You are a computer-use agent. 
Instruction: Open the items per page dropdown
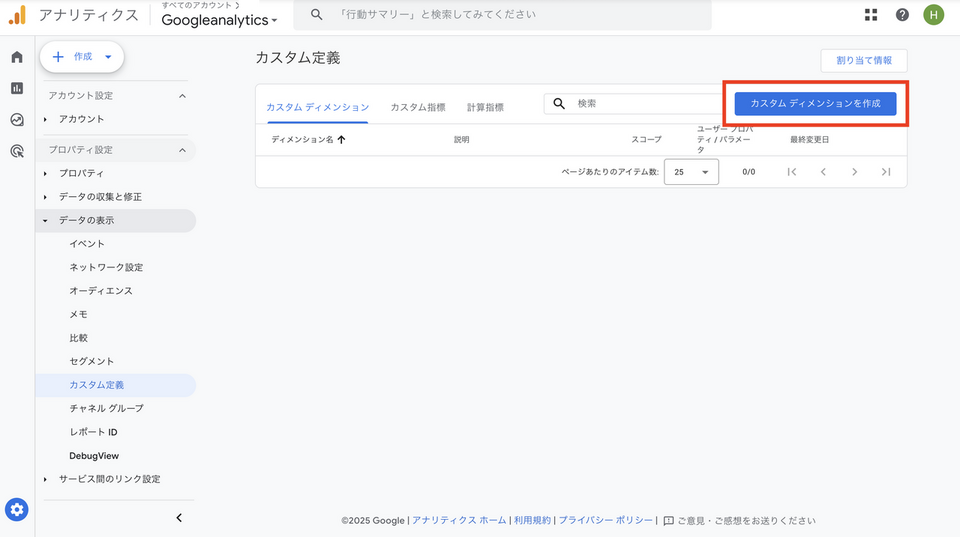(692, 172)
